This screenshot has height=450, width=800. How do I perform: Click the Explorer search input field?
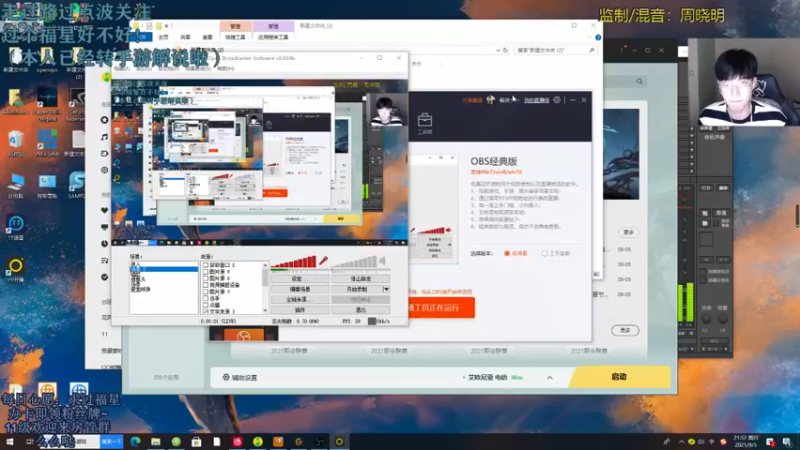[555, 50]
